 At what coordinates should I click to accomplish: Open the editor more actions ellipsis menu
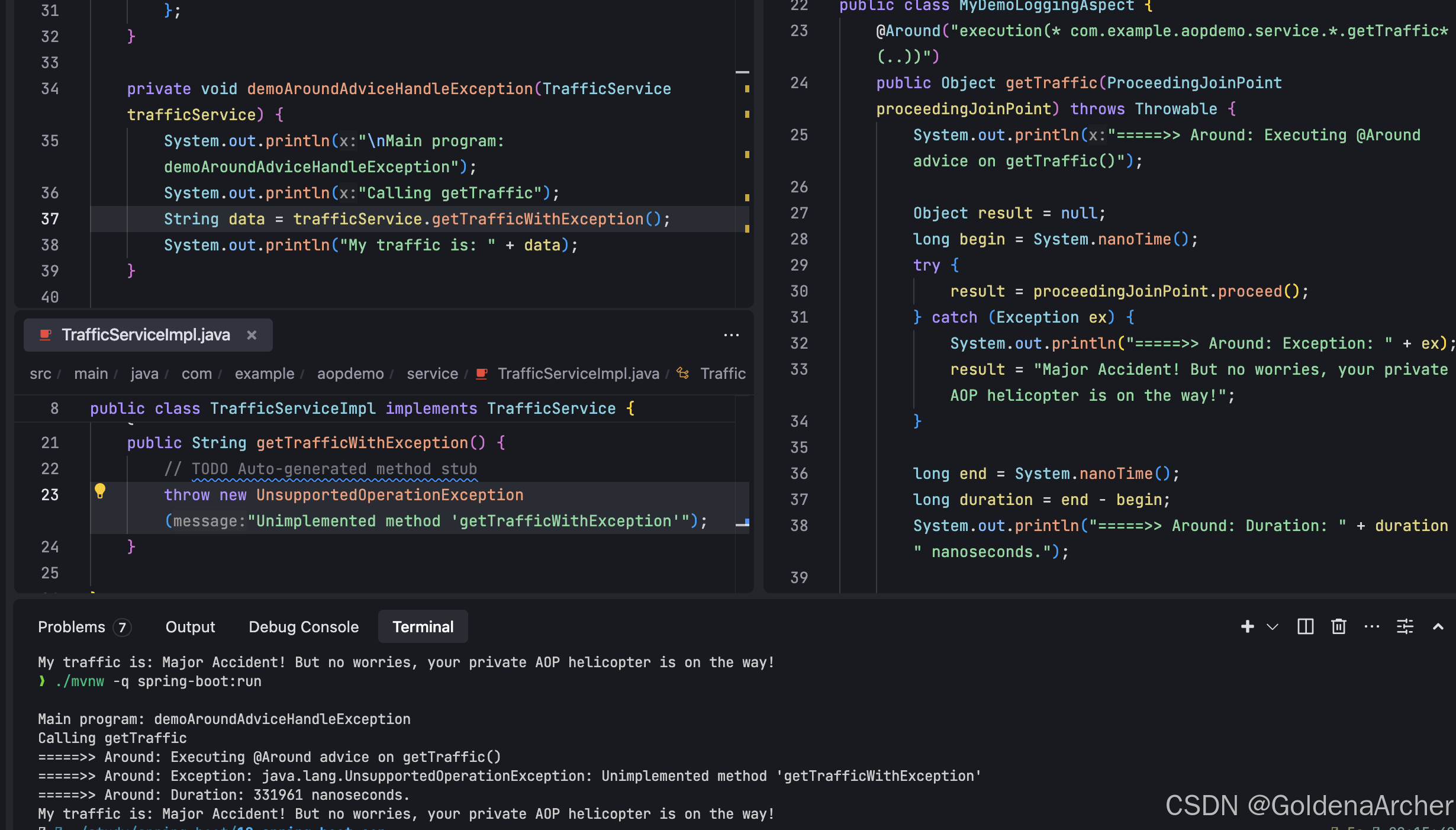click(x=732, y=335)
